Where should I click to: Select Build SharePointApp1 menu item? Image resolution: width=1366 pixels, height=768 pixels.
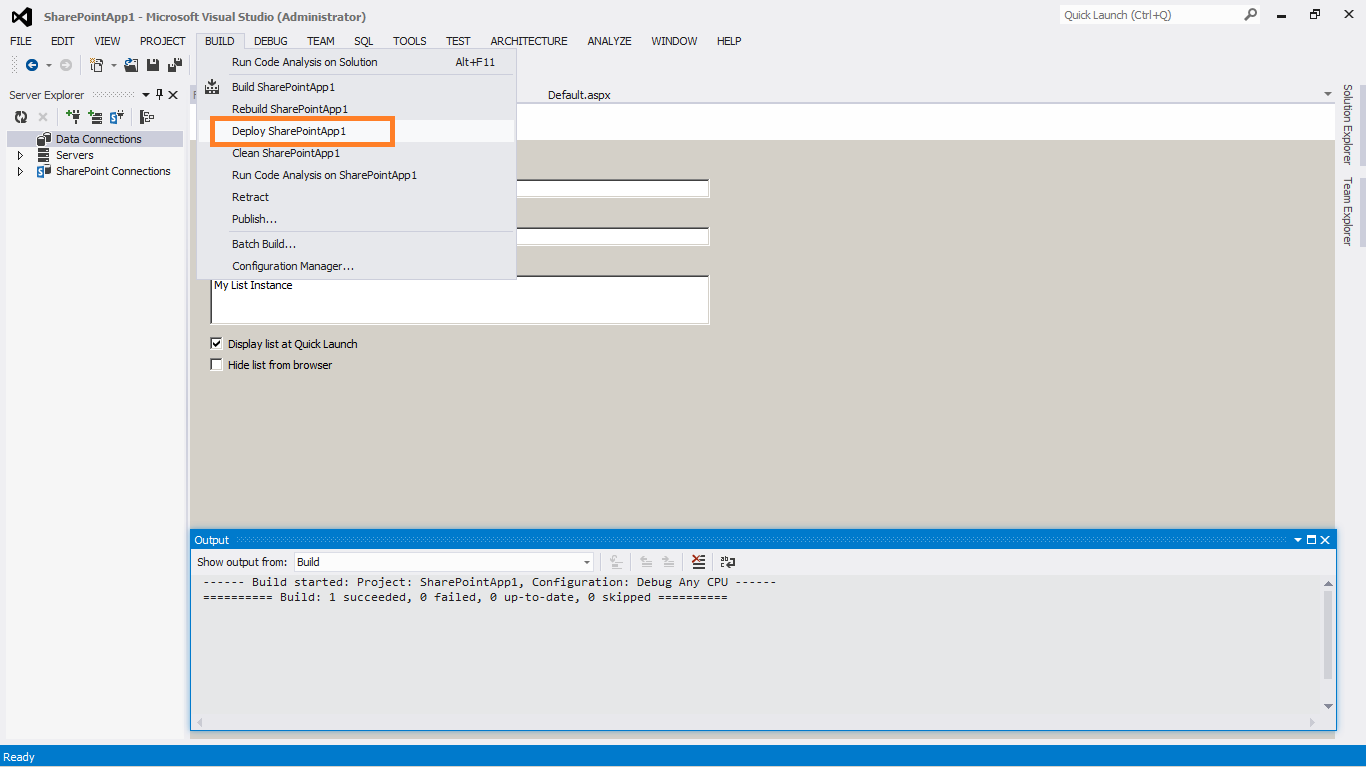[x=356, y=87]
